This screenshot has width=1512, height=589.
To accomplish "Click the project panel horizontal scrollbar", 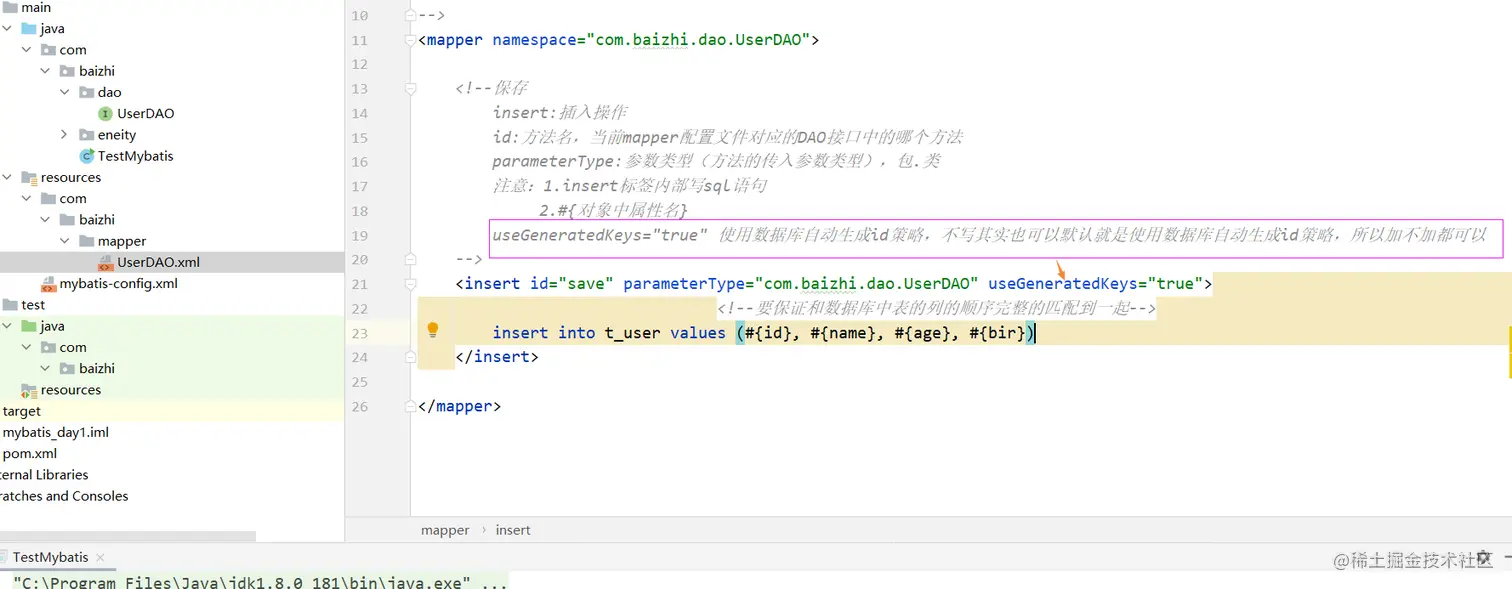I will pos(128,536).
